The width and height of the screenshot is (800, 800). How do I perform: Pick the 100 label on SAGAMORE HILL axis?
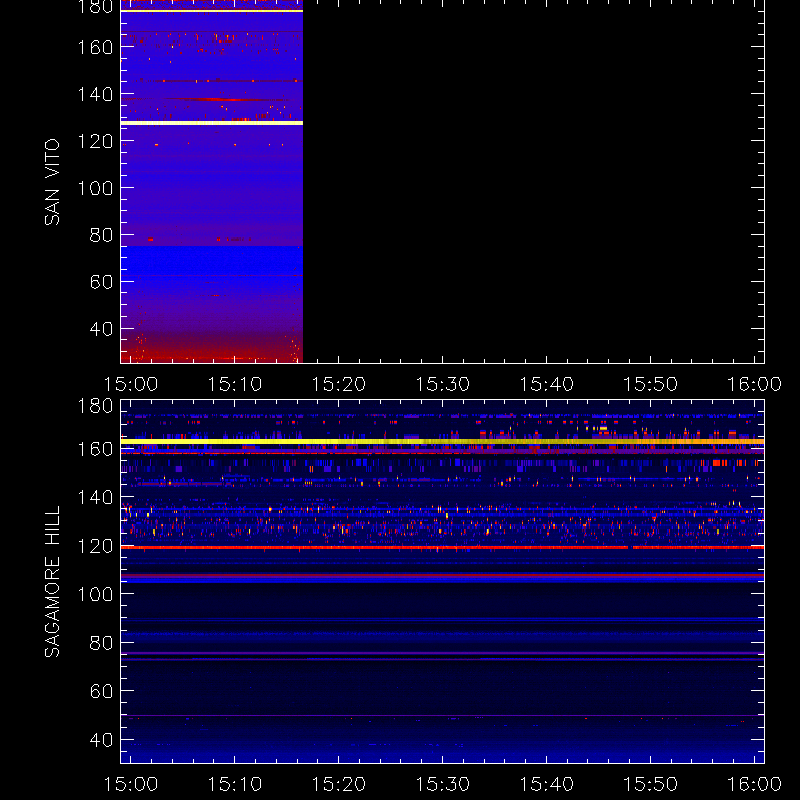click(x=95, y=594)
